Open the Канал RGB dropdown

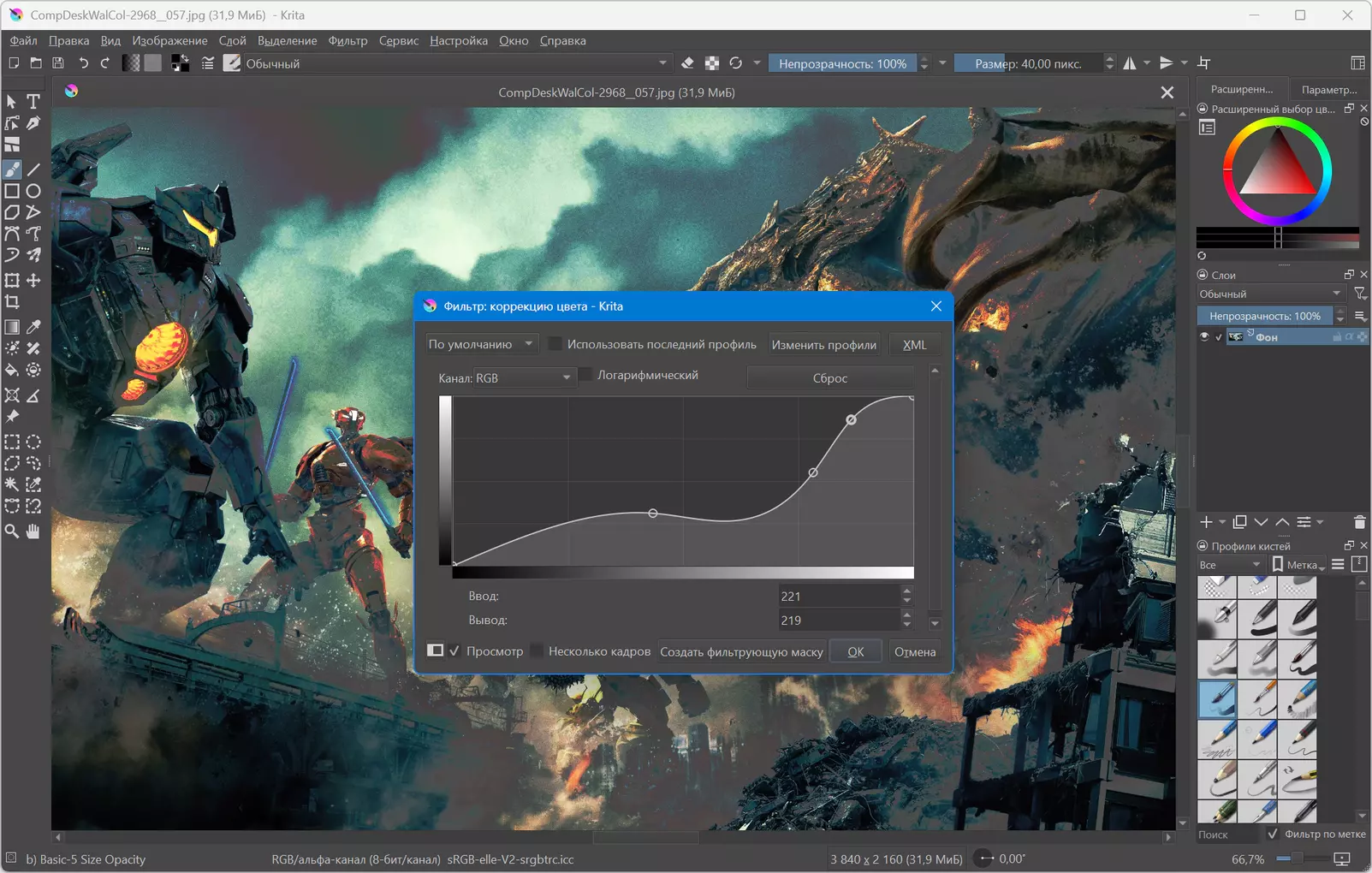(524, 377)
